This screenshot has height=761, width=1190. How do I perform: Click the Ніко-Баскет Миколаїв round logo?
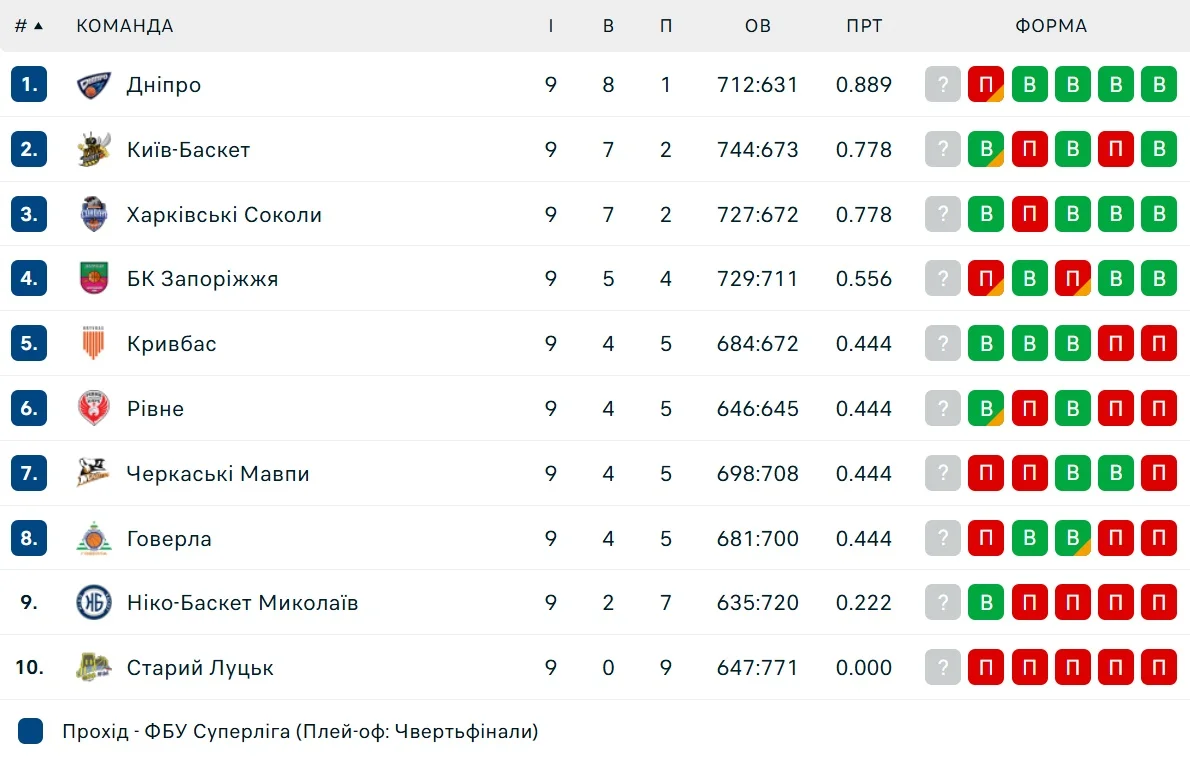coord(94,603)
